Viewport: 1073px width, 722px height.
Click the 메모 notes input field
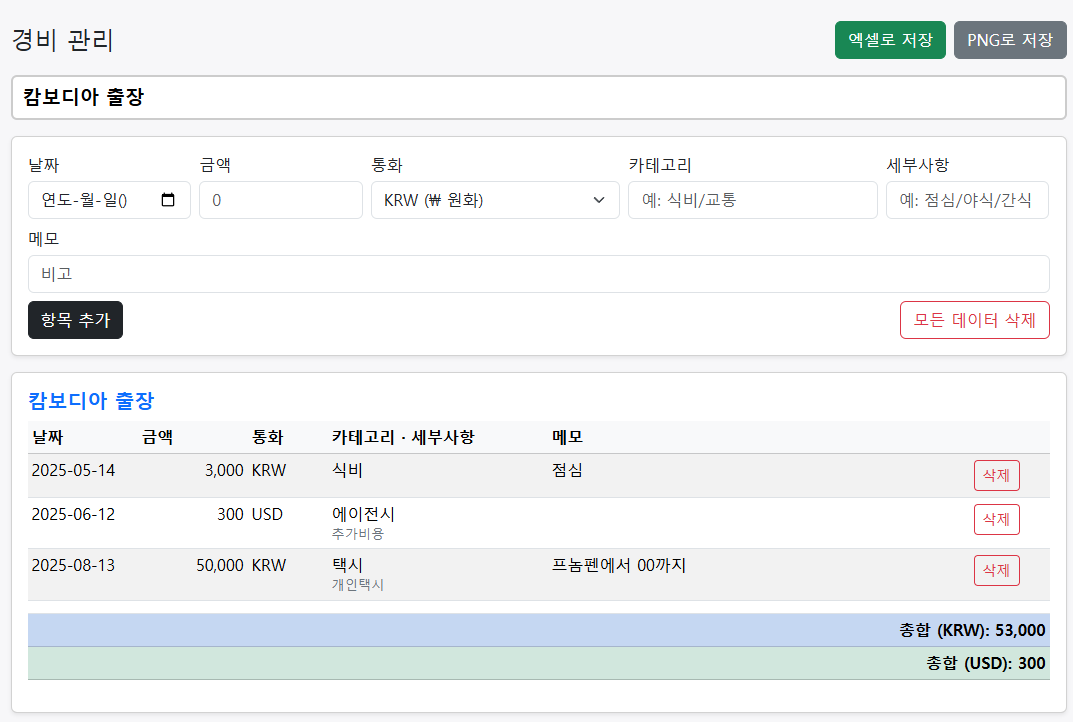(x=538, y=274)
